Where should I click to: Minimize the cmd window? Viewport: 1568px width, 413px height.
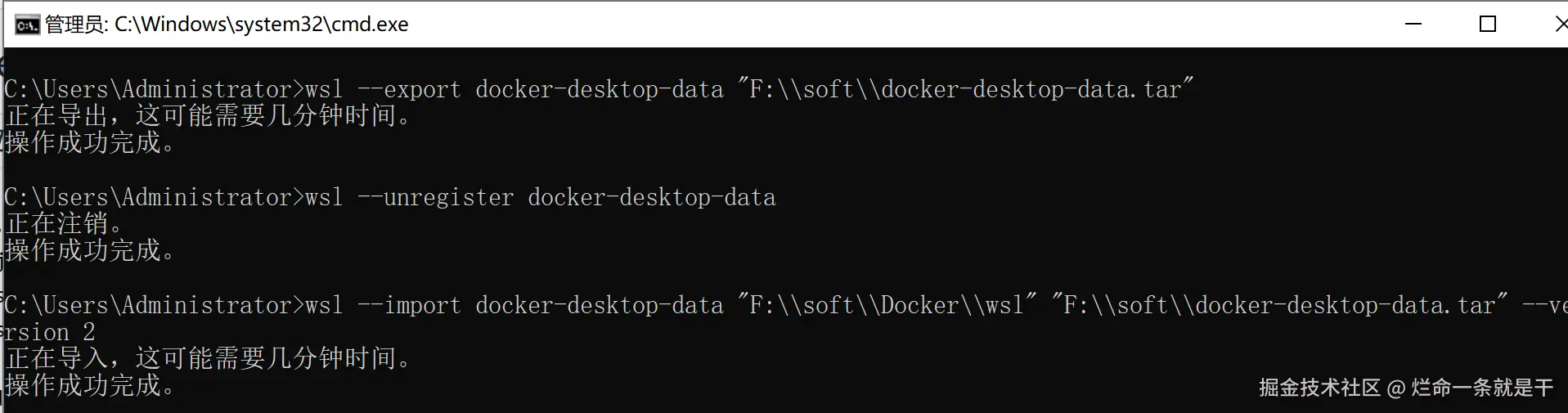pos(1413,25)
